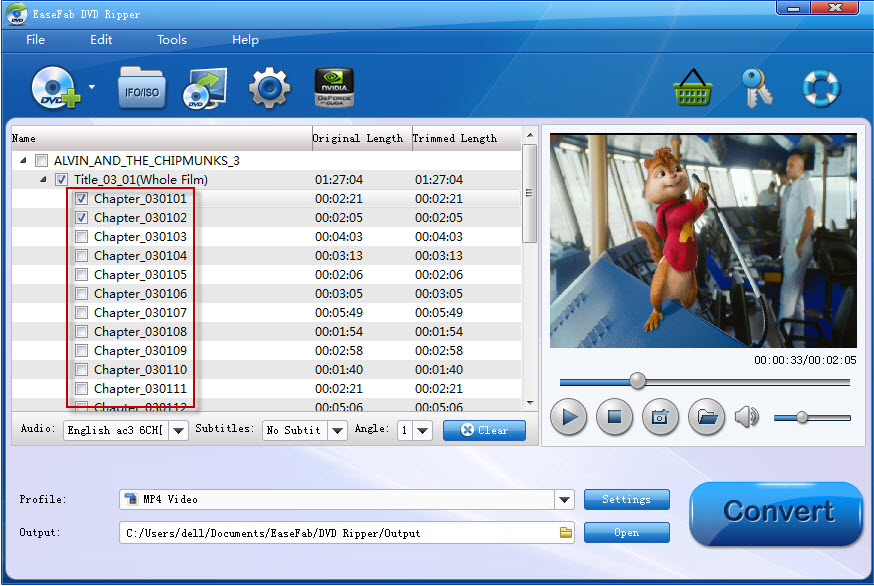Check the Chapter_030110 checkbox

81,369
